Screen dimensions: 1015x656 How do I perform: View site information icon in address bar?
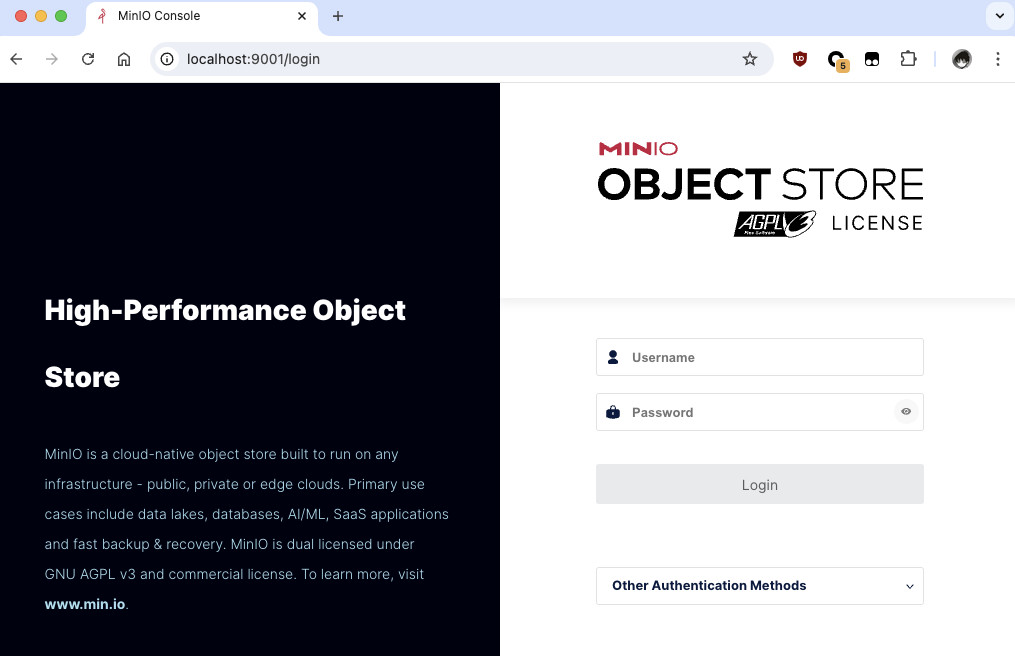167,59
